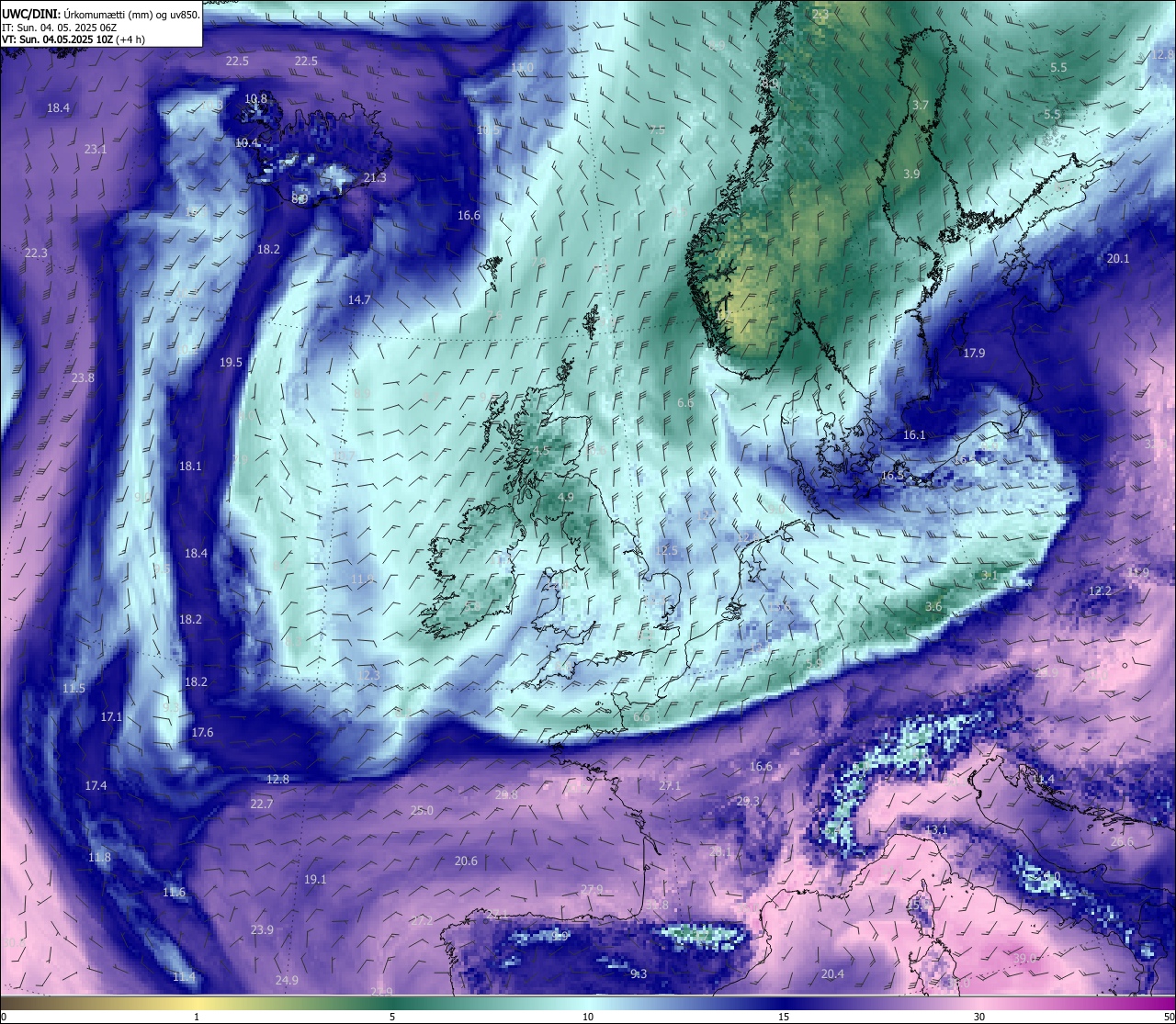Viewport: 1176px width, 1024px height.
Task: Select the 17.4 map value
Action: pyautogui.click(x=96, y=785)
